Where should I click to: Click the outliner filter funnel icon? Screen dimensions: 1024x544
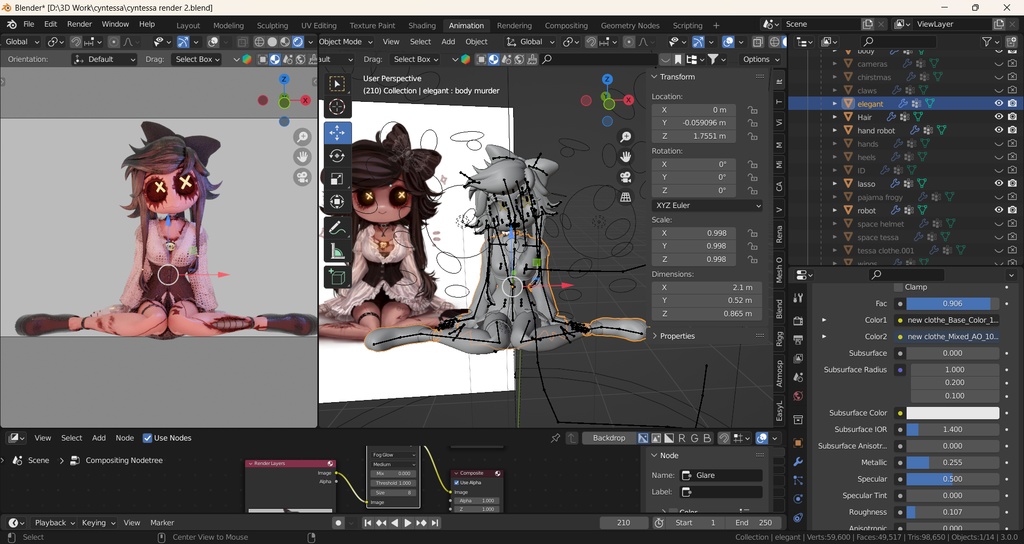point(987,41)
